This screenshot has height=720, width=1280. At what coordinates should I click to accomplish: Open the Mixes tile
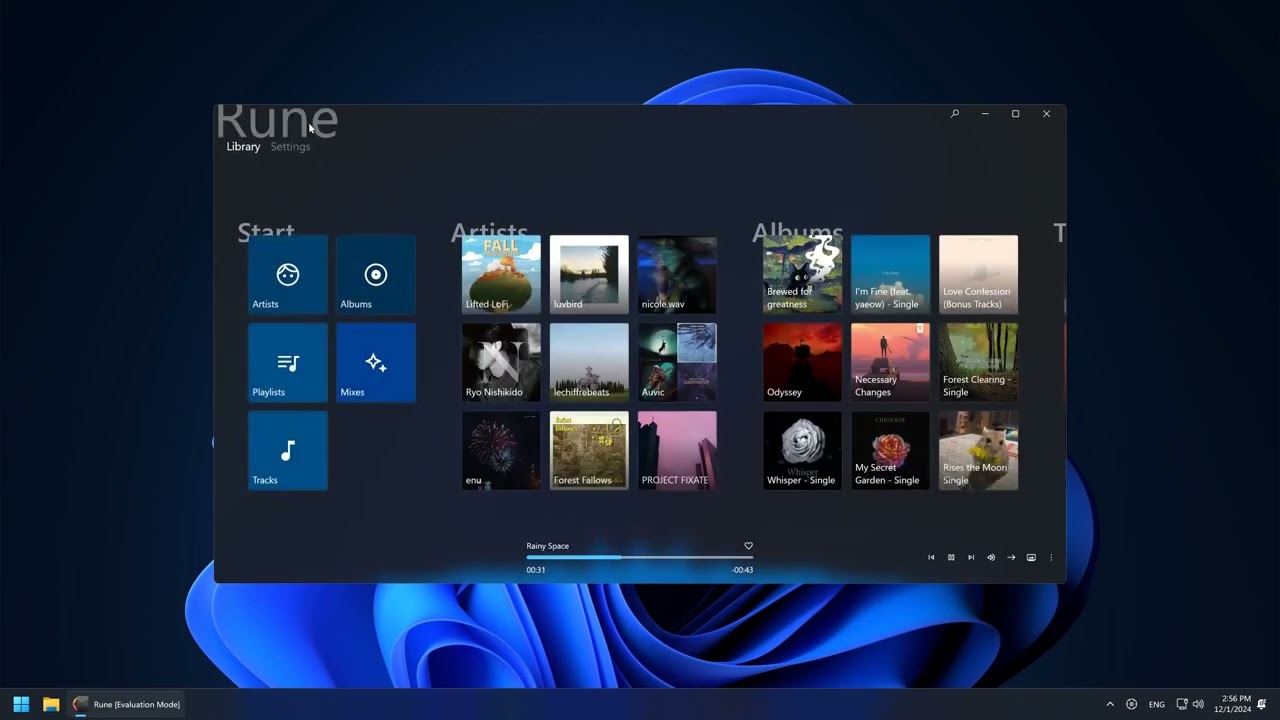point(376,363)
